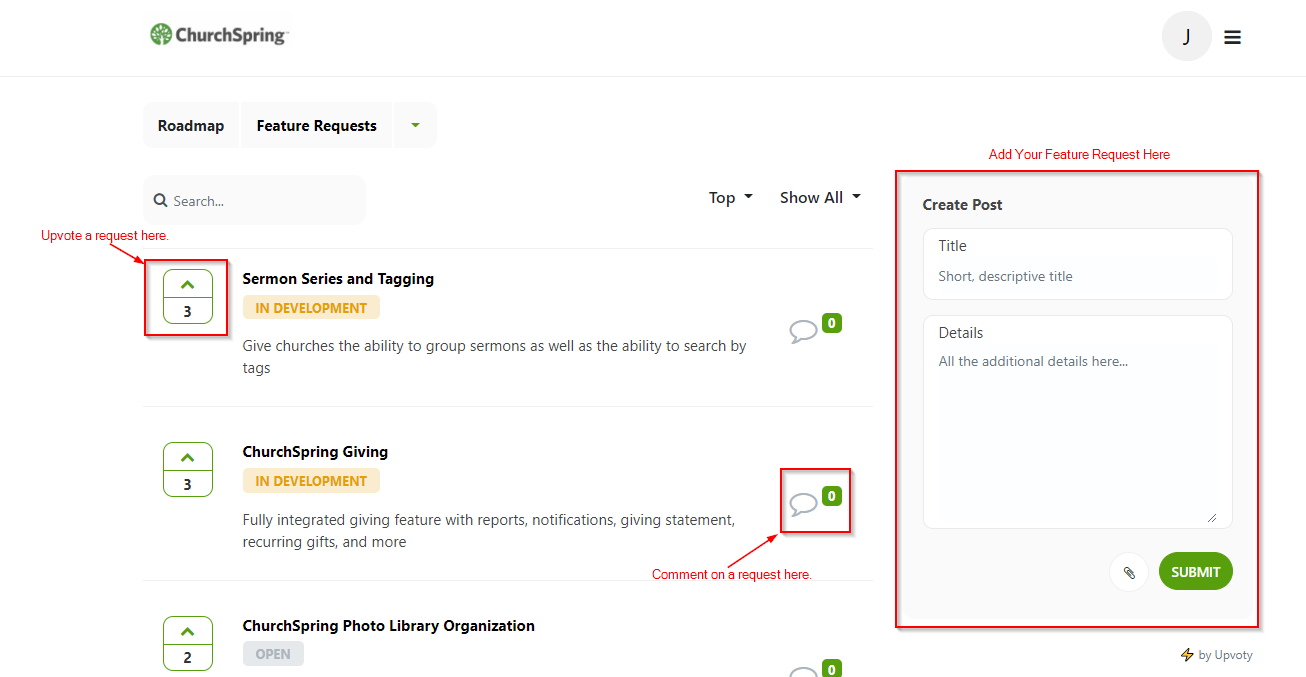Switch to the Roadmap tab
Screen dimensions: 1306x677
coord(191,126)
